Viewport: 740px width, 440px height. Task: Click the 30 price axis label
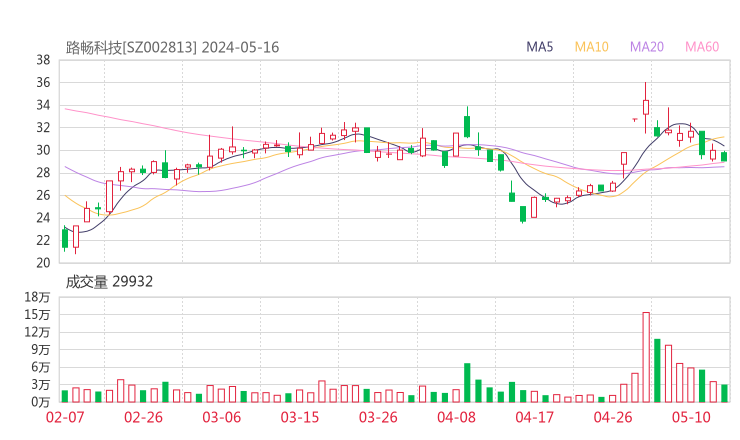[x=43, y=150]
